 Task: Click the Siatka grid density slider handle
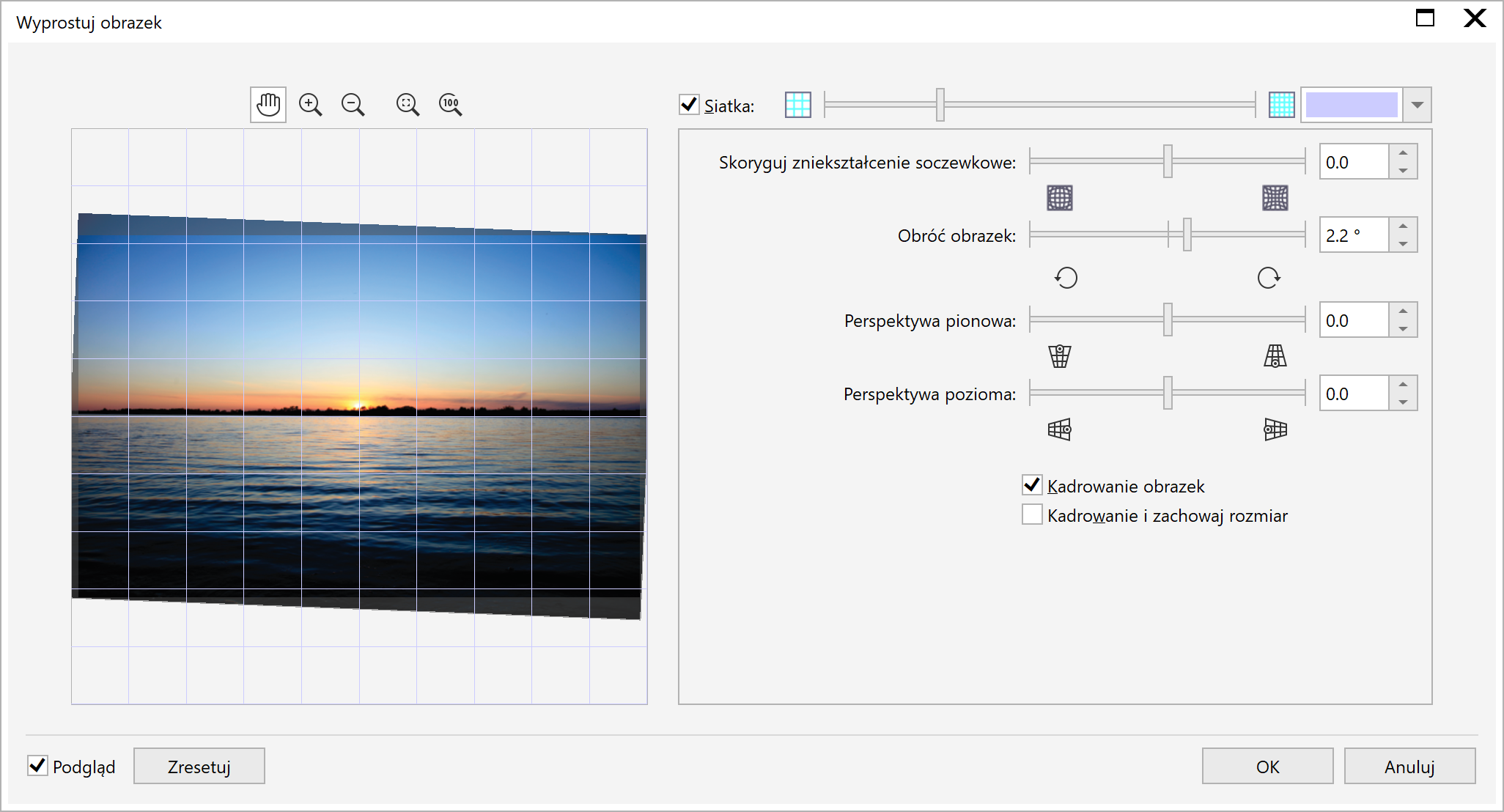940,105
